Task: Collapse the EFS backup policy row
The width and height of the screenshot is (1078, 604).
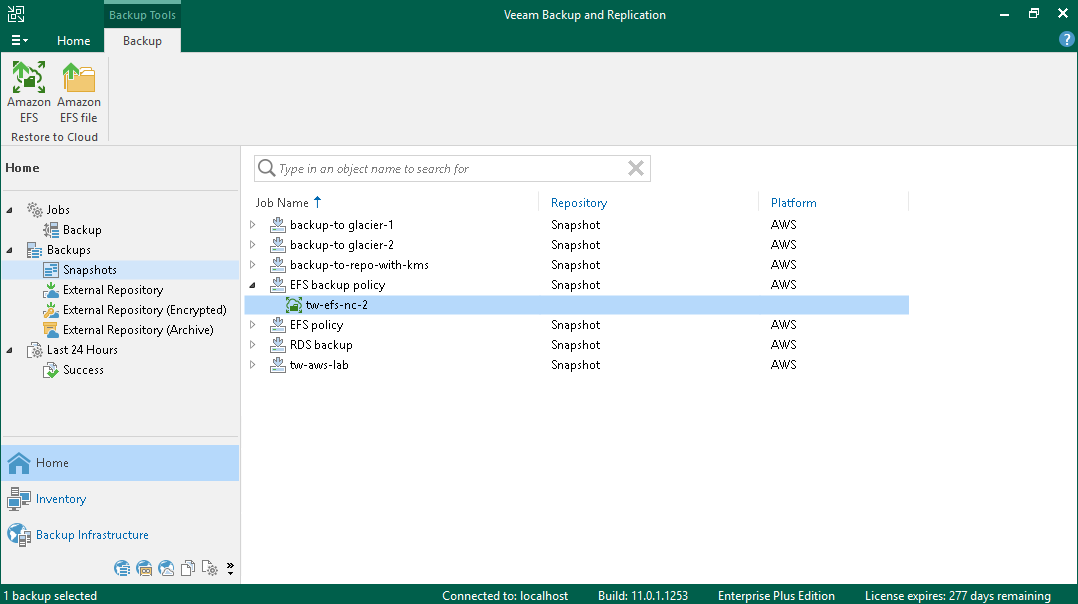Action: click(x=253, y=285)
